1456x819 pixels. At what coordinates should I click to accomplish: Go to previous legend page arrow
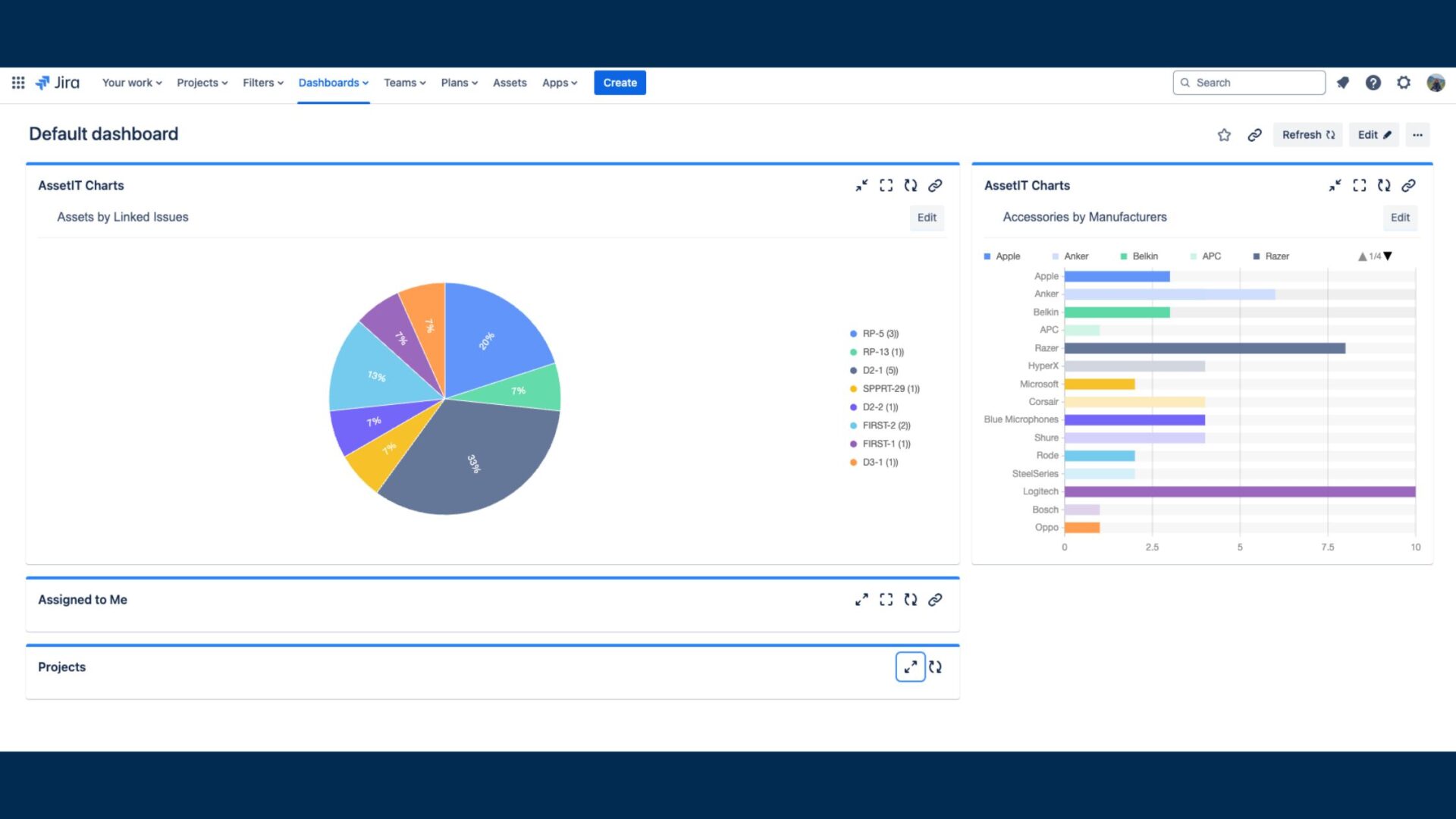pyautogui.click(x=1362, y=256)
